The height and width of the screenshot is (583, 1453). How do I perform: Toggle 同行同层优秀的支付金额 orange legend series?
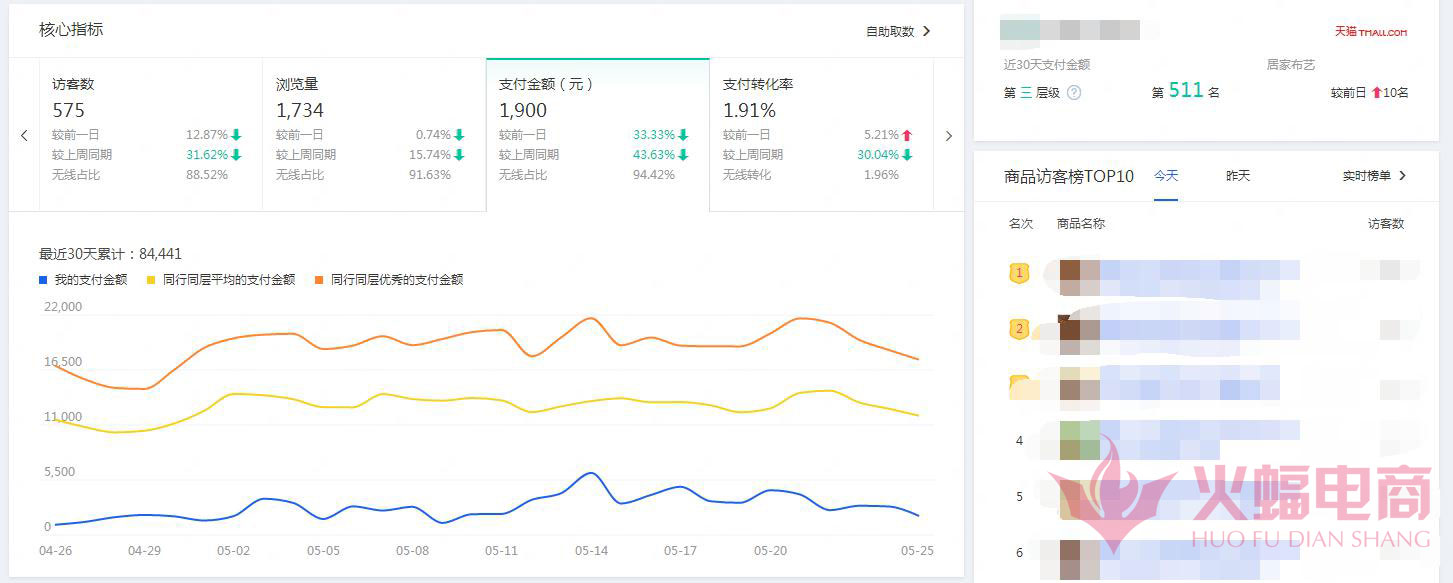coord(389,280)
